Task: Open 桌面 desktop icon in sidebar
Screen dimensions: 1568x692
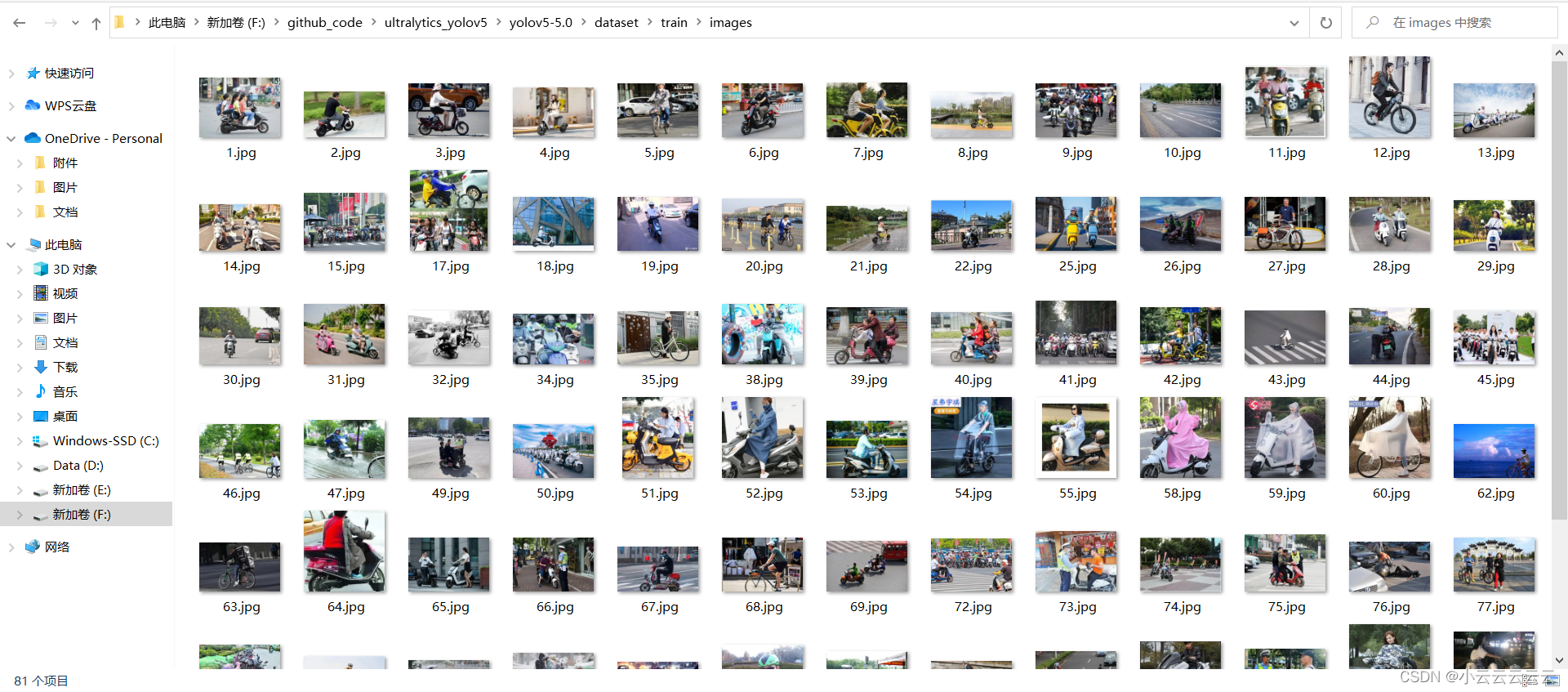Action: [41, 416]
